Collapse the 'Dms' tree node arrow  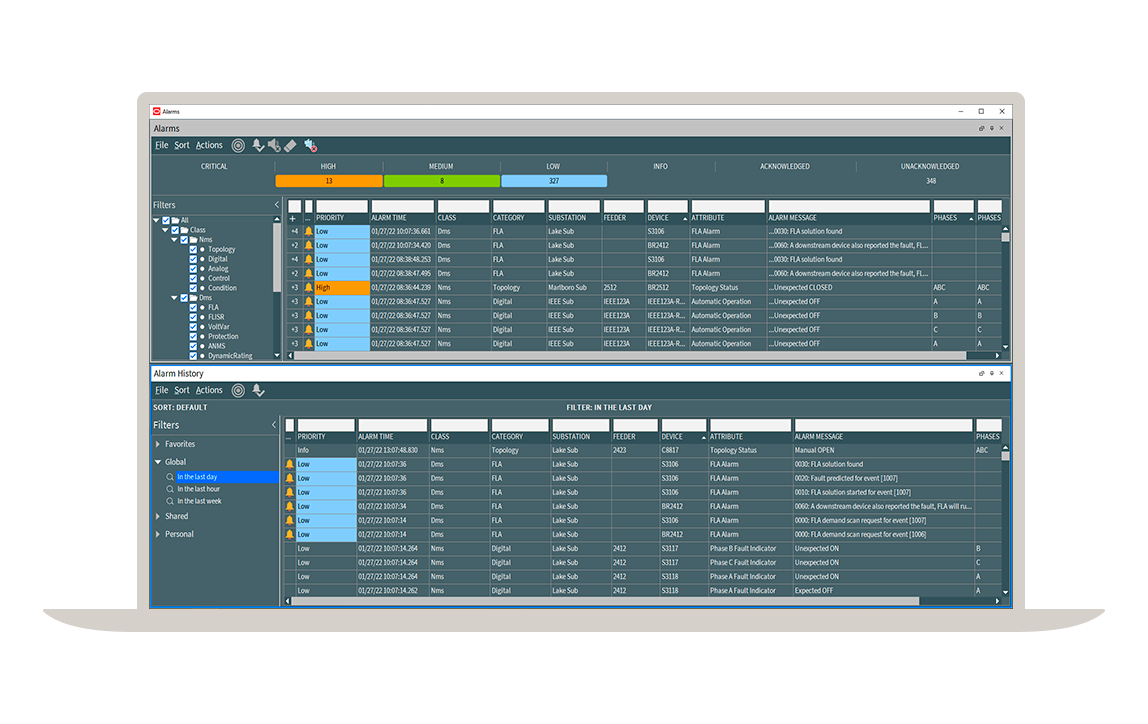point(174,298)
